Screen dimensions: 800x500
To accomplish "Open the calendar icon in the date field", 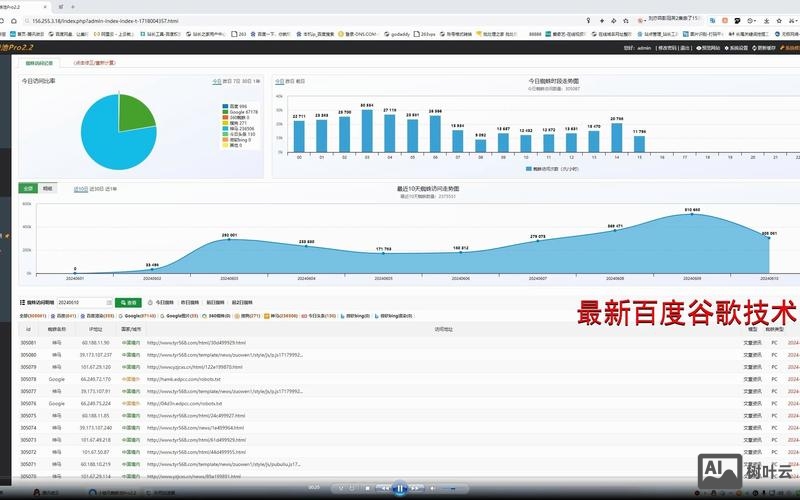I will point(107,302).
